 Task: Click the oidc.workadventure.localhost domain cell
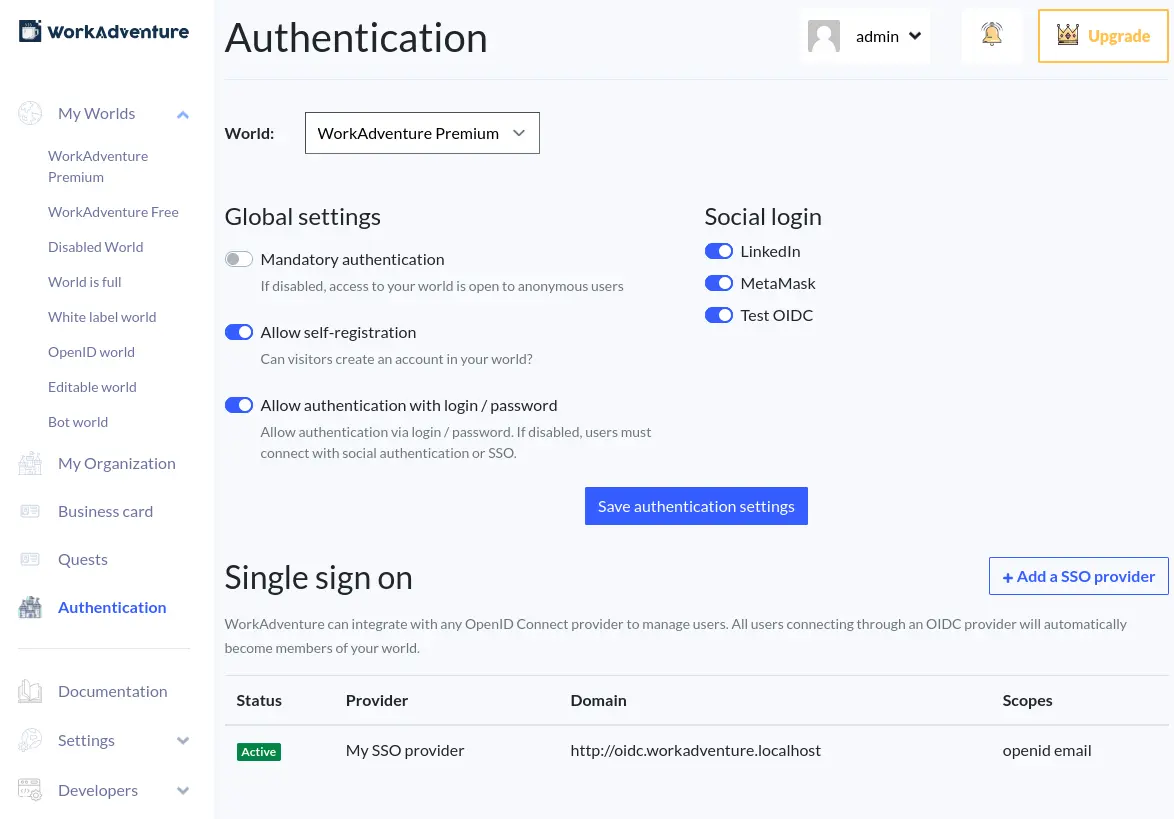pos(696,750)
